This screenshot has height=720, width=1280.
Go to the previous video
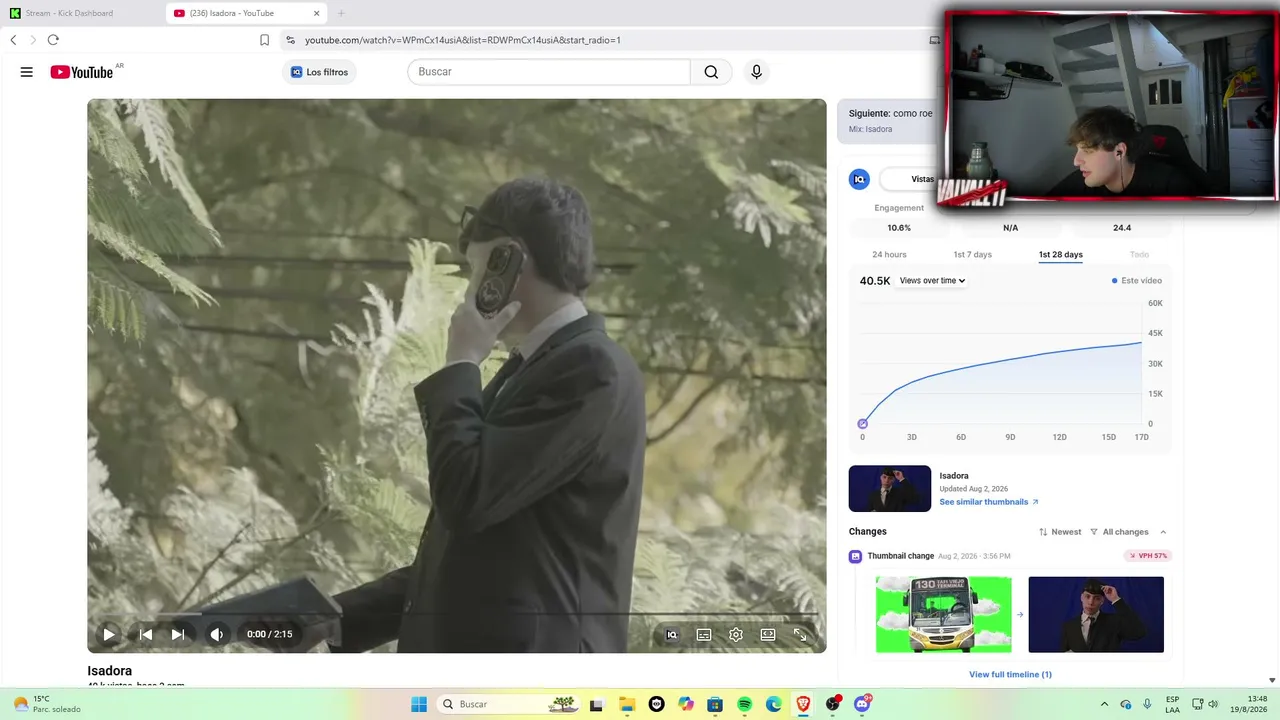pyautogui.click(x=146, y=634)
